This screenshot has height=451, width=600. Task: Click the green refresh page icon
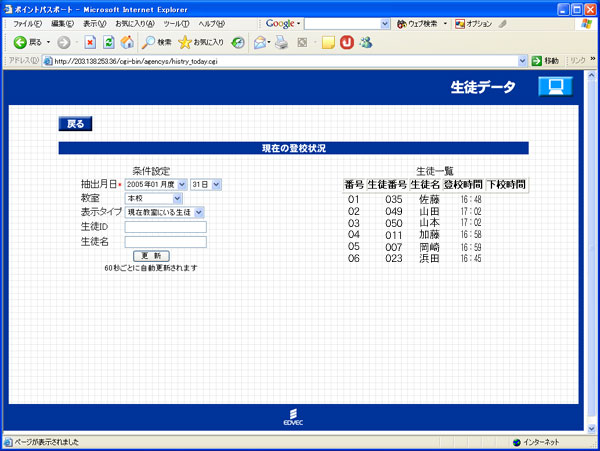tap(108, 42)
